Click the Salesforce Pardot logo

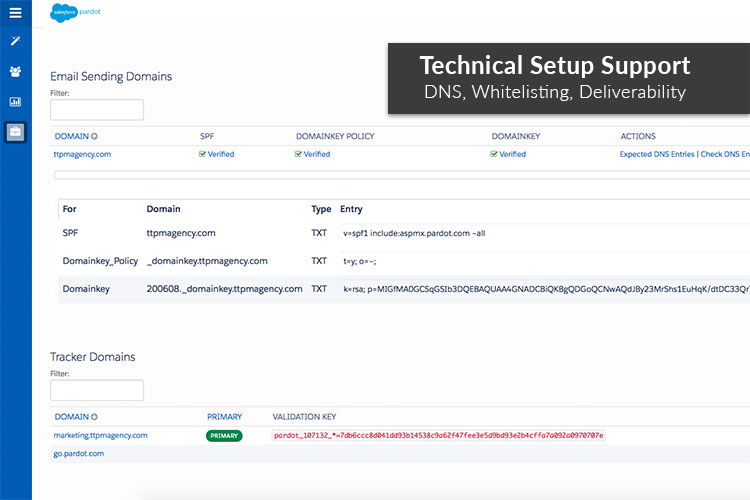click(x=76, y=12)
